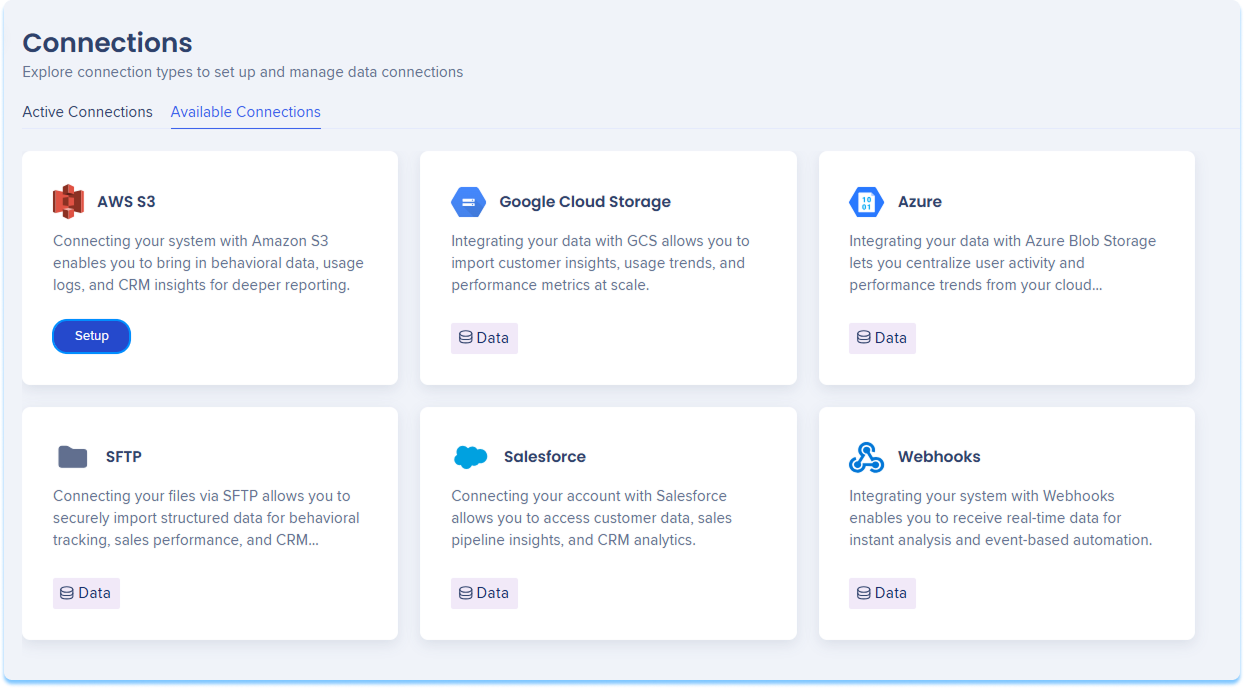
Task: Select the Azure card title
Action: coord(920,202)
